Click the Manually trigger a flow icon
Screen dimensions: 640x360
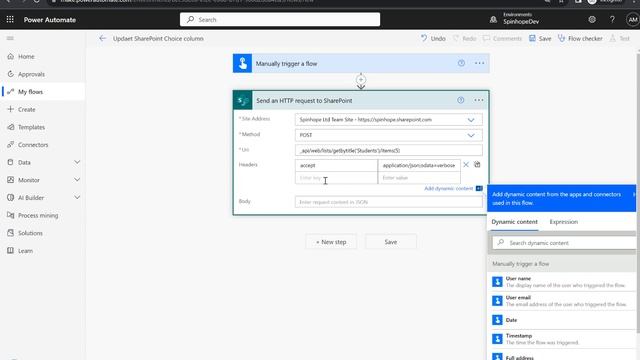coord(242,63)
